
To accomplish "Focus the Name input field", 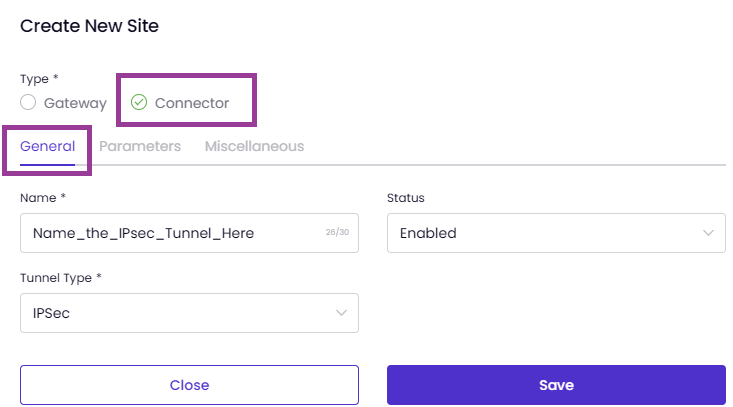I will (x=189, y=233).
